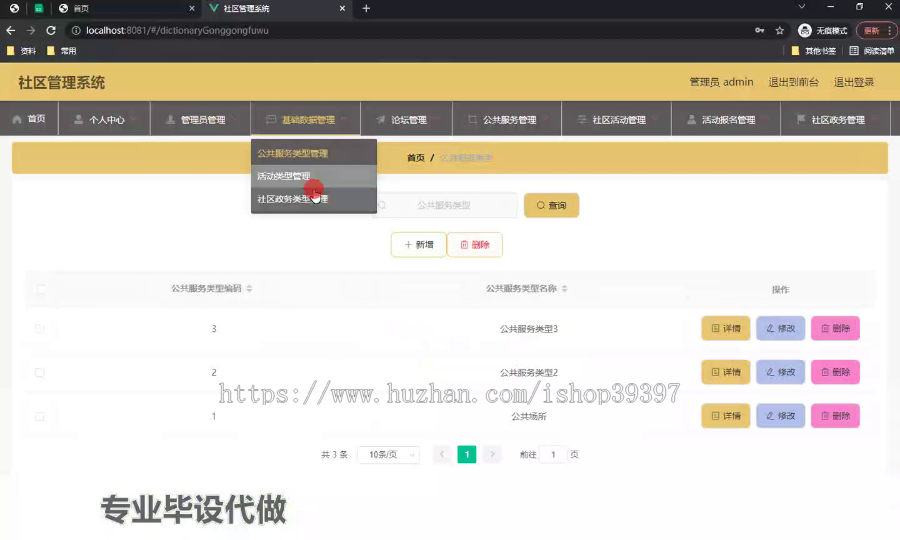Select 社区政务类型管理 in the dropdown
Screen dimensions: 900x540
(x=314, y=199)
